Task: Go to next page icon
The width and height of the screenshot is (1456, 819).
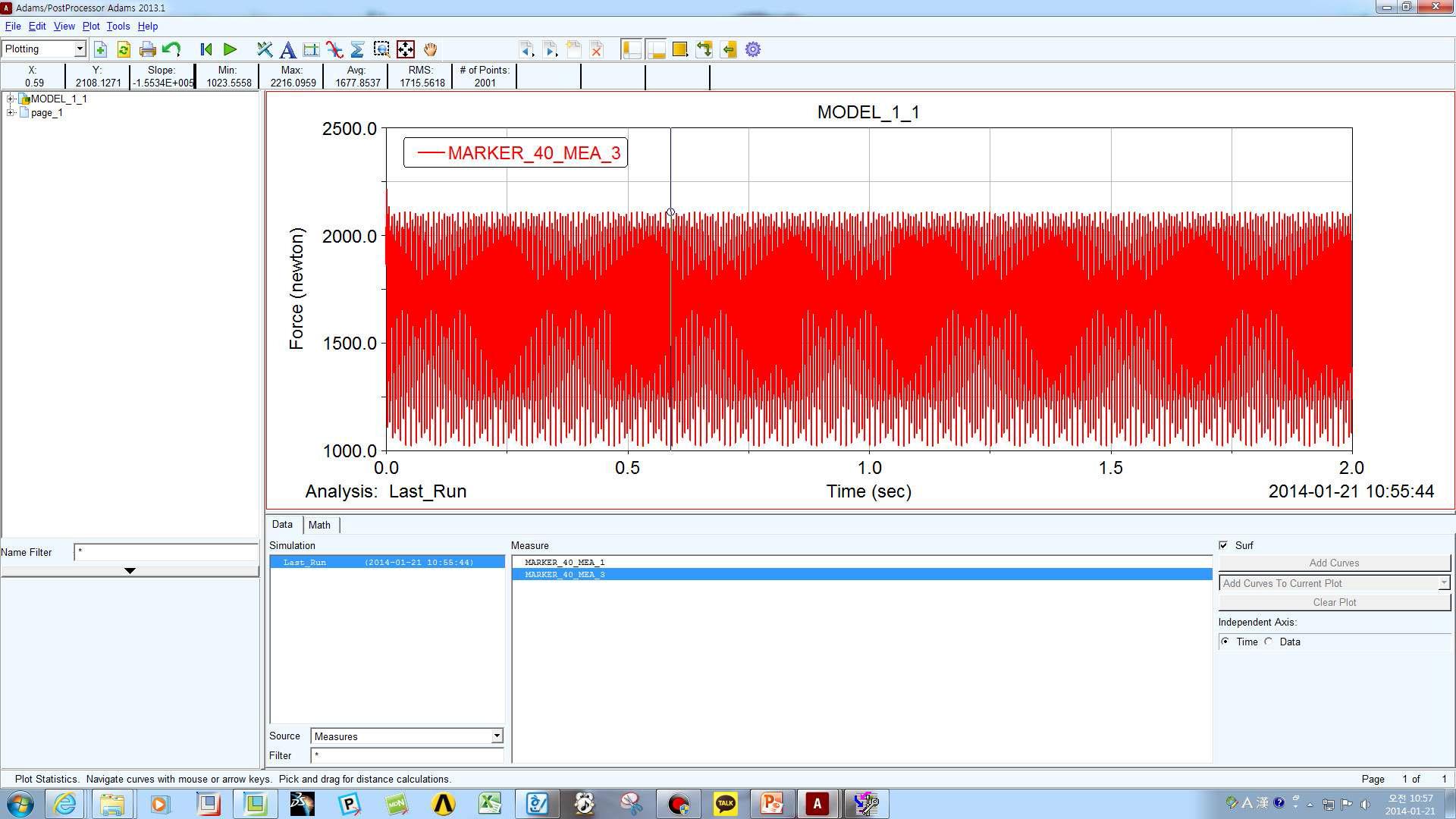Action: pyautogui.click(x=551, y=50)
